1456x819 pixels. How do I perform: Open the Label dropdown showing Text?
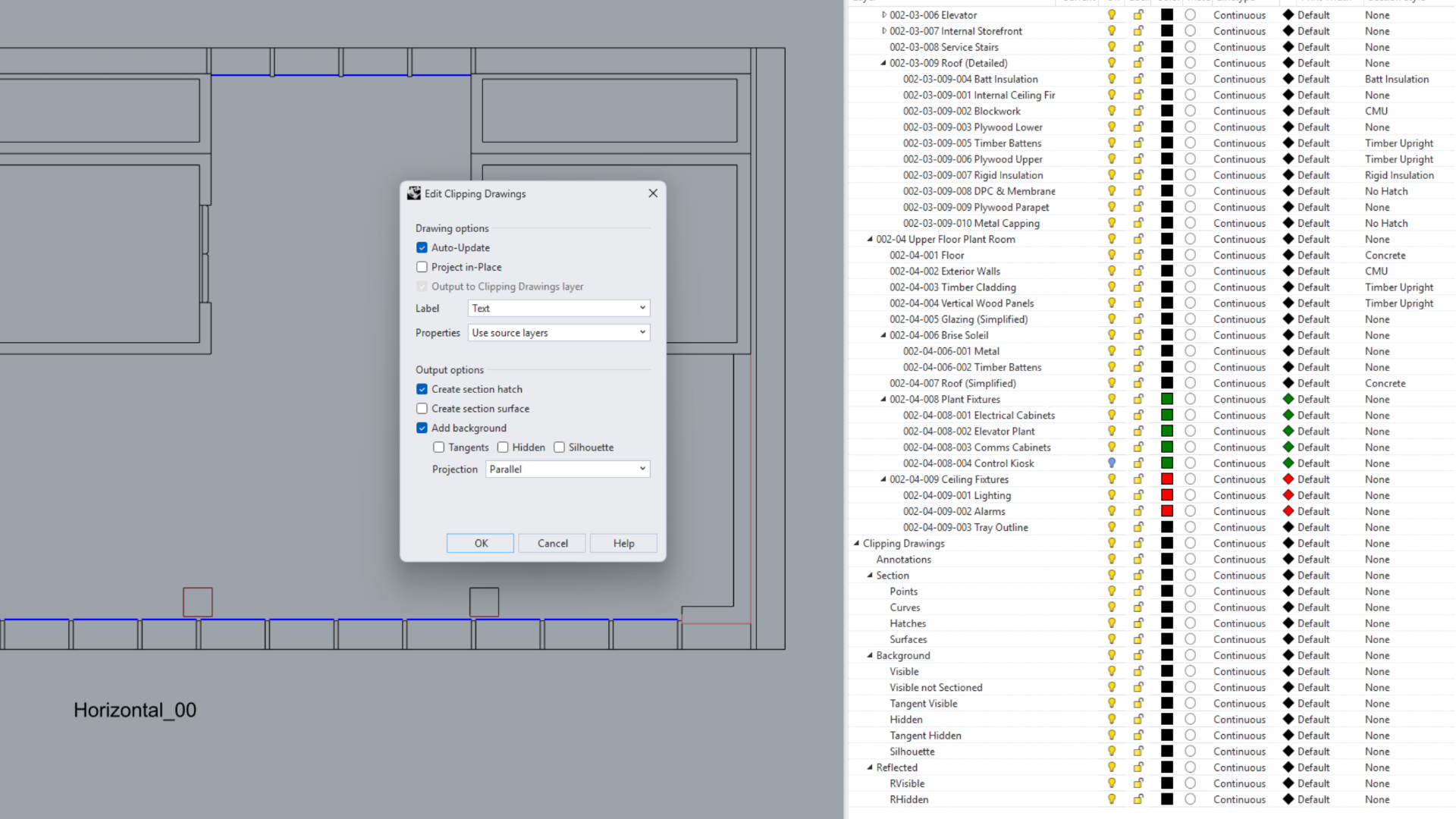point(559,309)
